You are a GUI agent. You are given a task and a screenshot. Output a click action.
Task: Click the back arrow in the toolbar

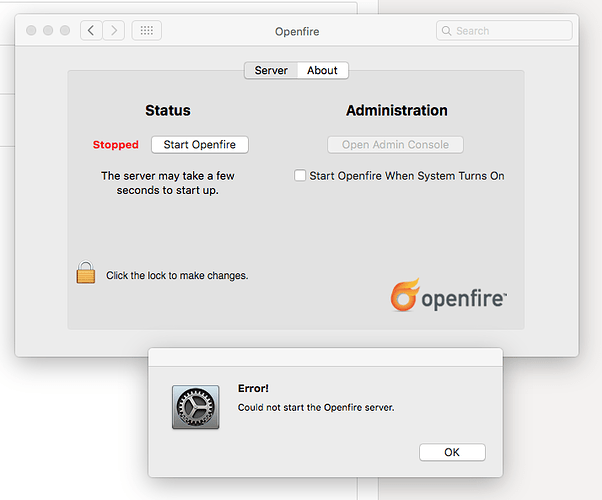[x=91, y=30]
